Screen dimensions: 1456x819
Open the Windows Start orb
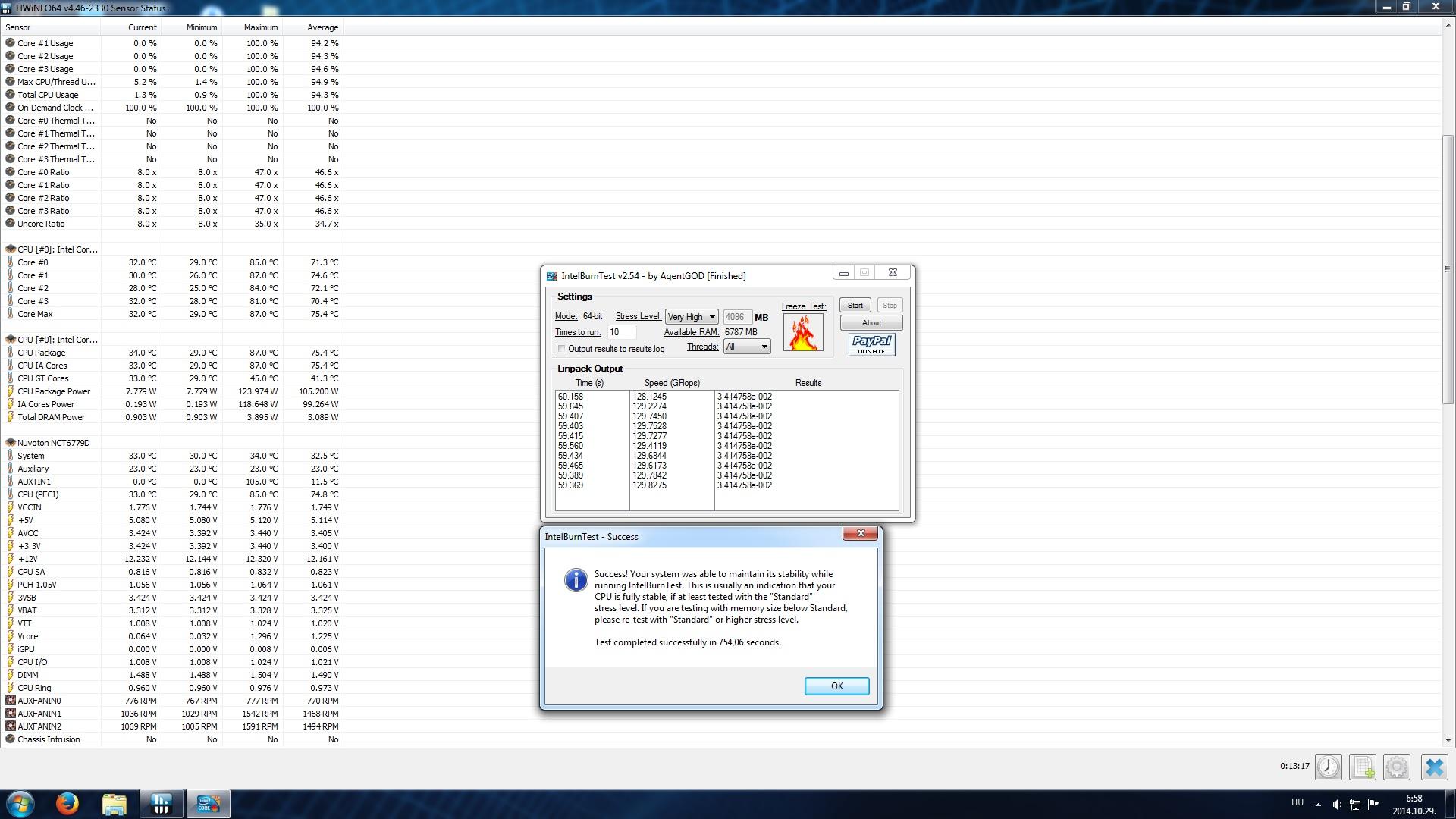click(x=20, y=804)
